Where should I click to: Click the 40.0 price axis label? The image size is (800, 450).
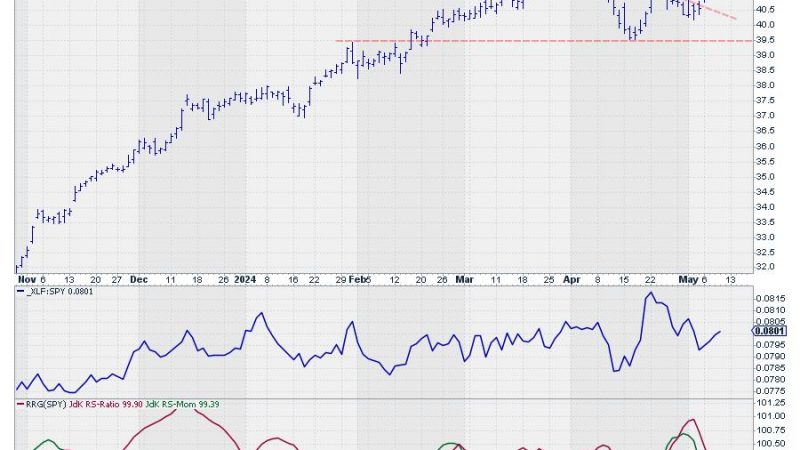765,24
